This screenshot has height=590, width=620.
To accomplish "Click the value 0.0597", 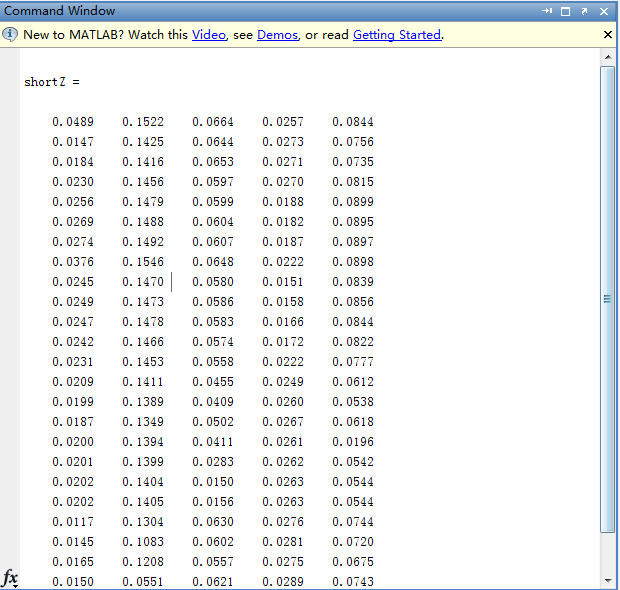I will [x=213, y=182].
